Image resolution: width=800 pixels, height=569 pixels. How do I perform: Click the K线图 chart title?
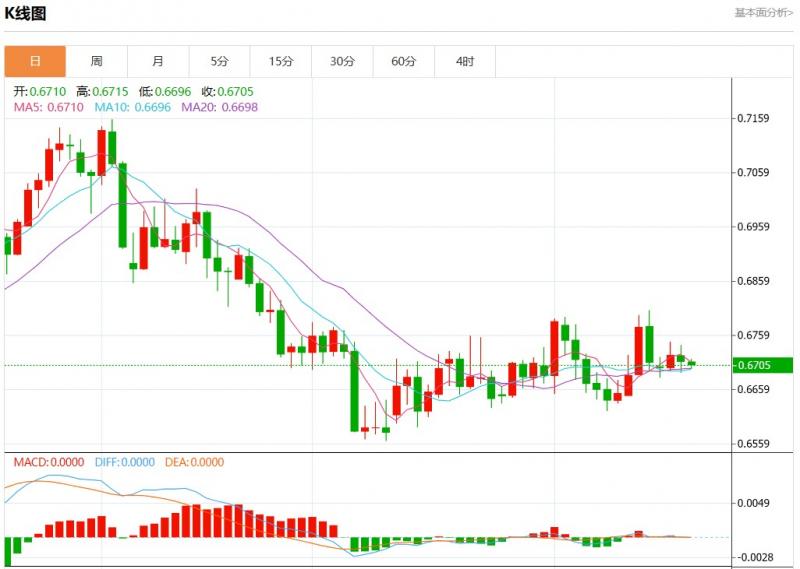[x=25, y=14]
